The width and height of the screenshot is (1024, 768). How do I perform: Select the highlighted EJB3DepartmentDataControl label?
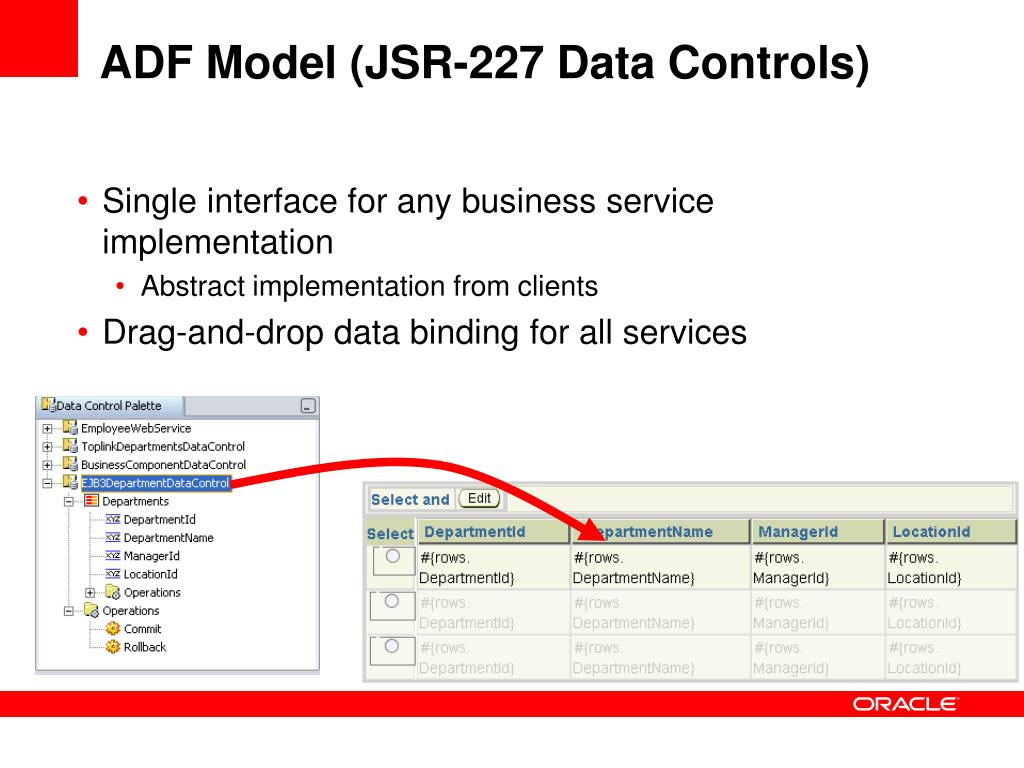(155, 483)
